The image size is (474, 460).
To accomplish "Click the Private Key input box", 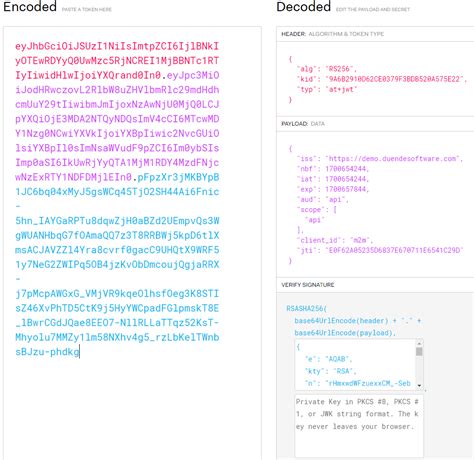I will click(359, 426).
